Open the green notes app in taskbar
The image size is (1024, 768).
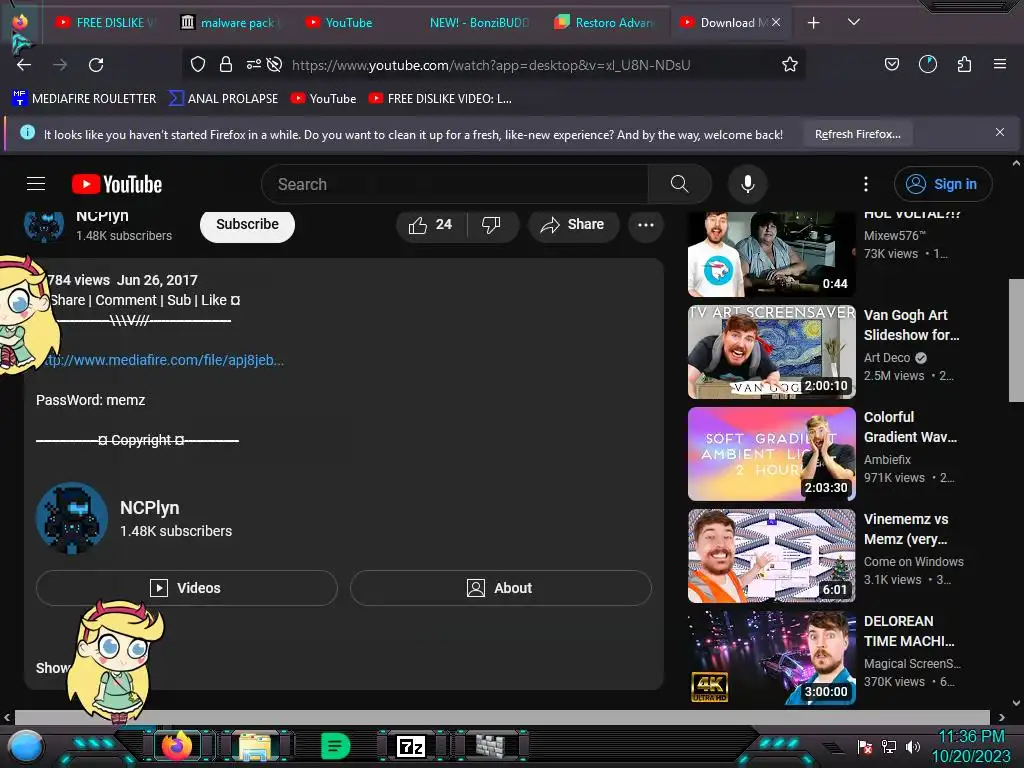(336, 746)
